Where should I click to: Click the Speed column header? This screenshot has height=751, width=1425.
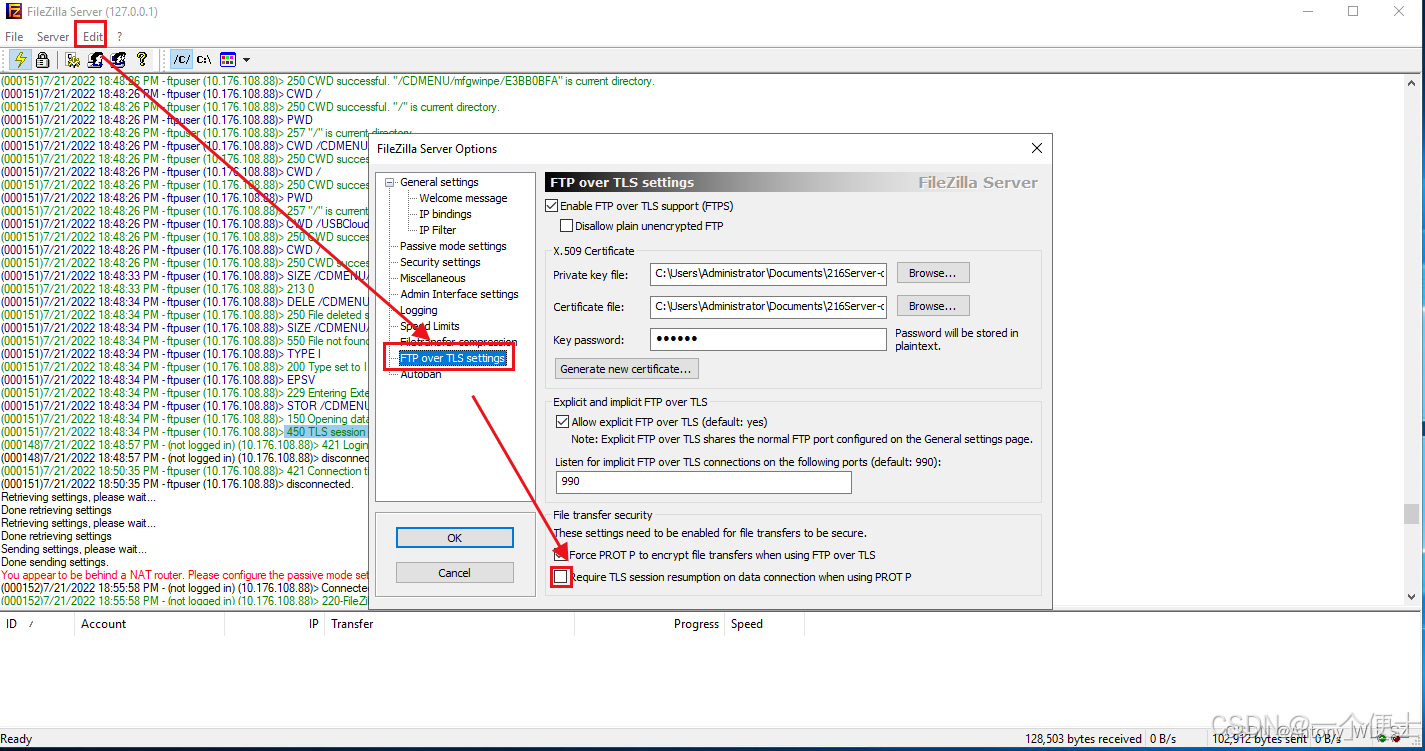pos(765,624)
